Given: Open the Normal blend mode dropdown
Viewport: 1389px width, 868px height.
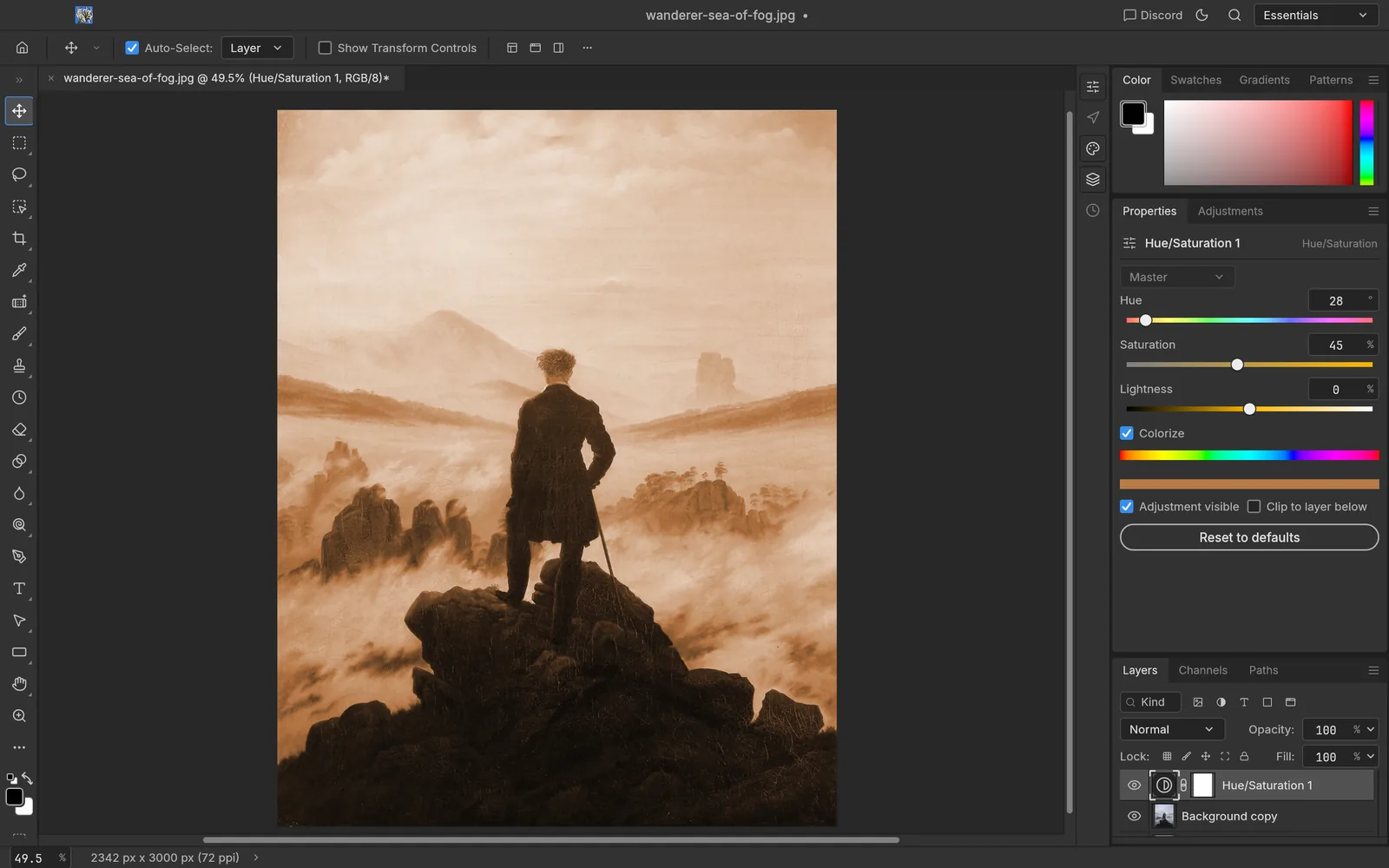Looking at the screenshot, I should [x=1172, y=730].
